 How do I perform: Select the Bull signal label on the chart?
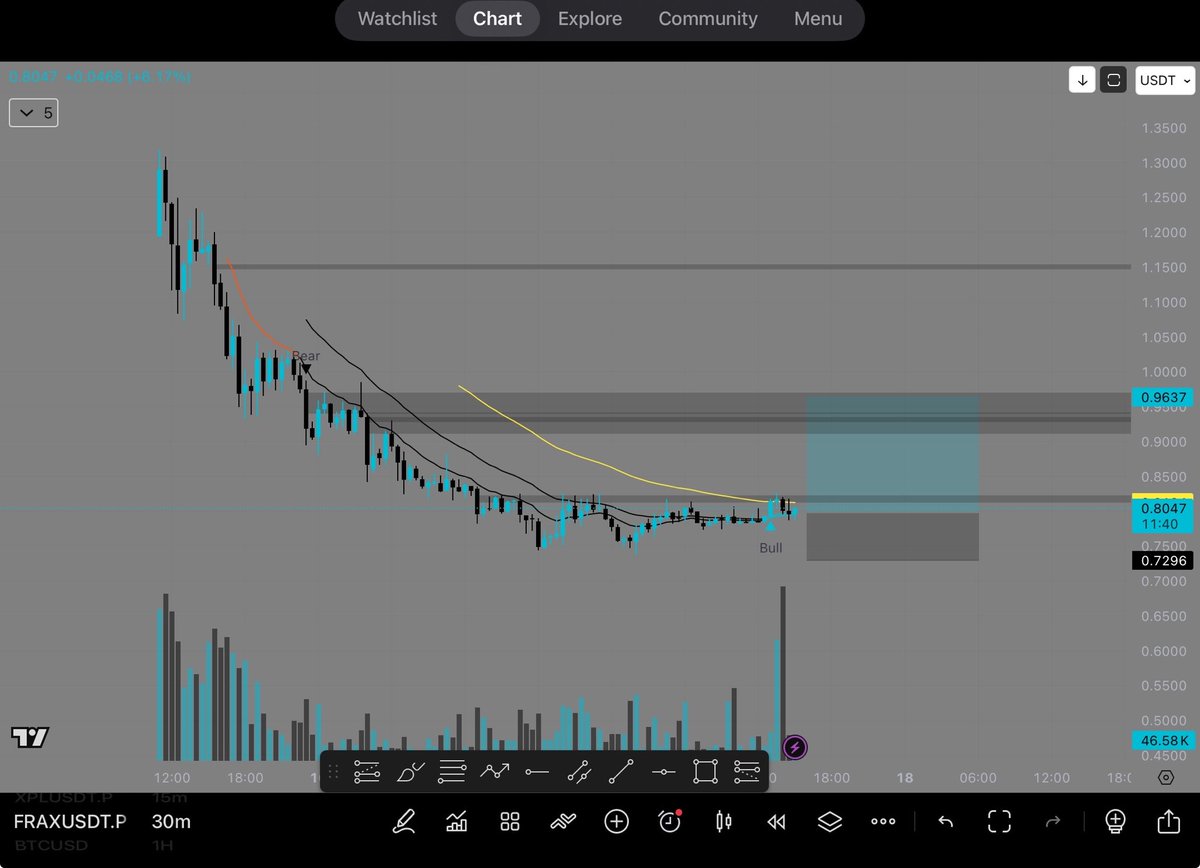771,548
